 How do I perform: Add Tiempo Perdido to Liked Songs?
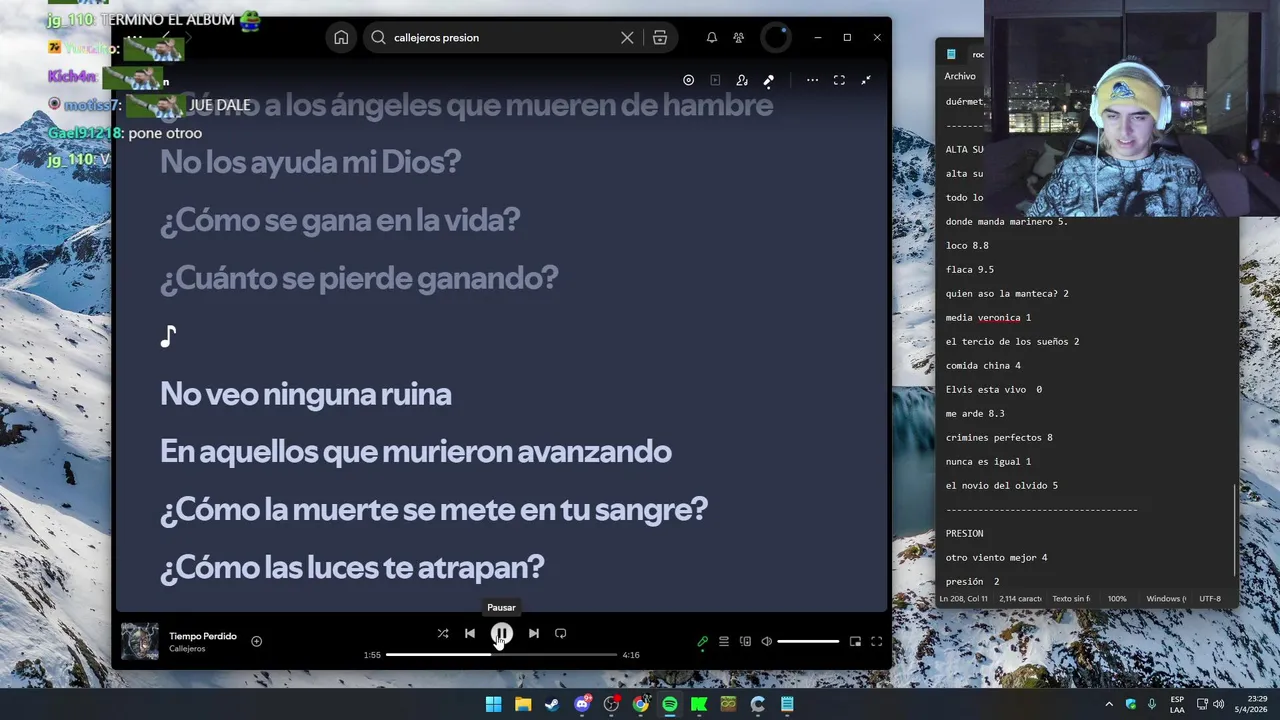click(x=256, y=641)
